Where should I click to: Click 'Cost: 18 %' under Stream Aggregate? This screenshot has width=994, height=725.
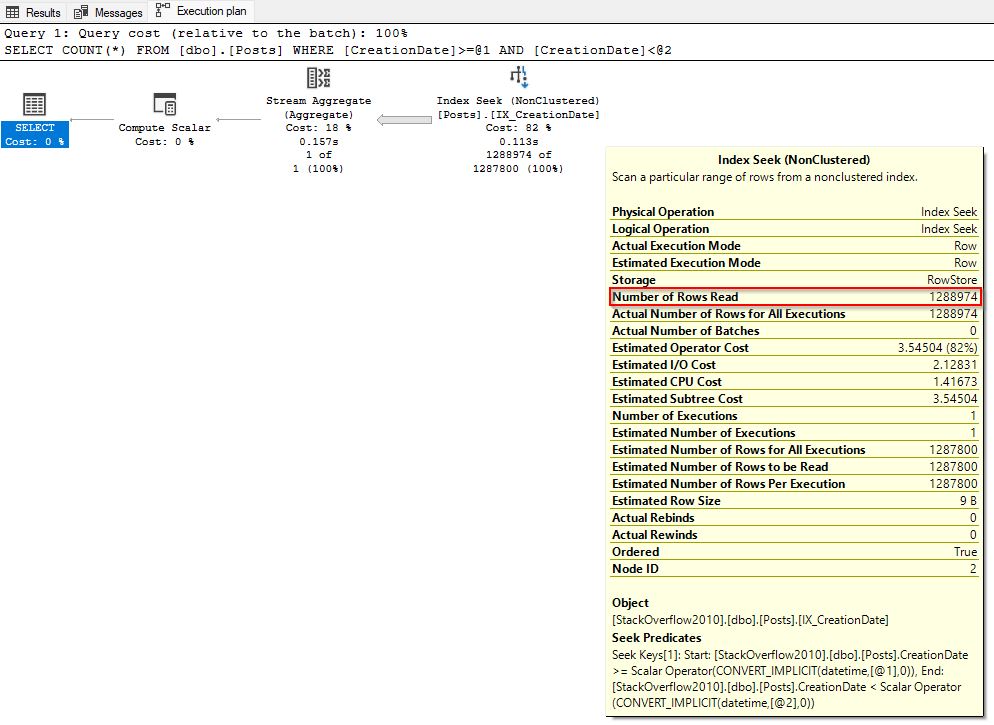pos(318,128)
